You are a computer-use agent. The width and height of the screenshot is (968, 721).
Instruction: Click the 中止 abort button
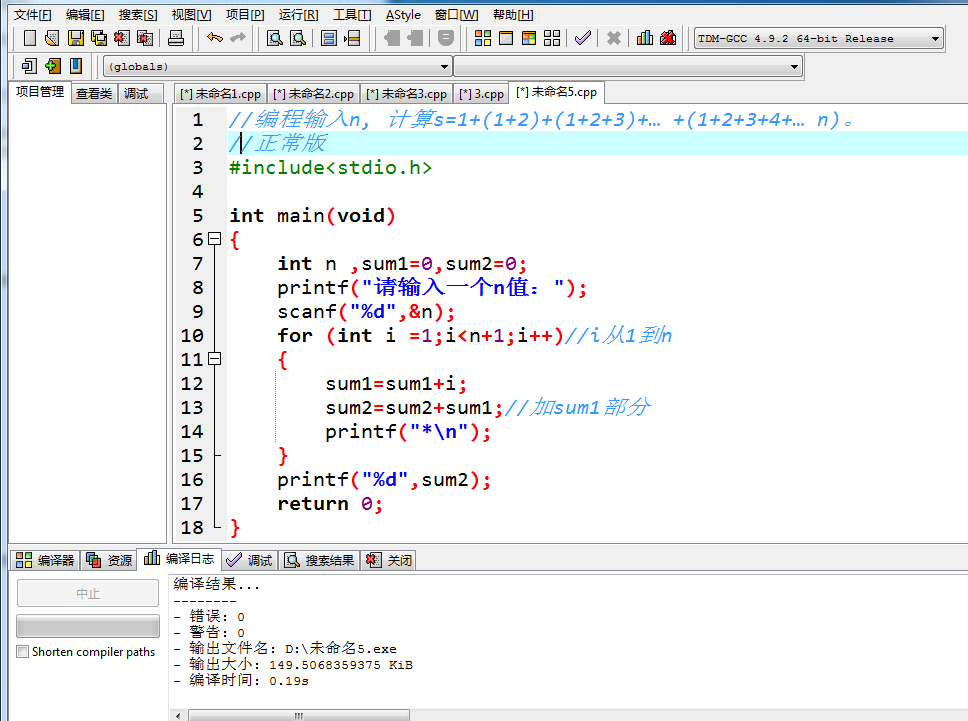point(88,593)
